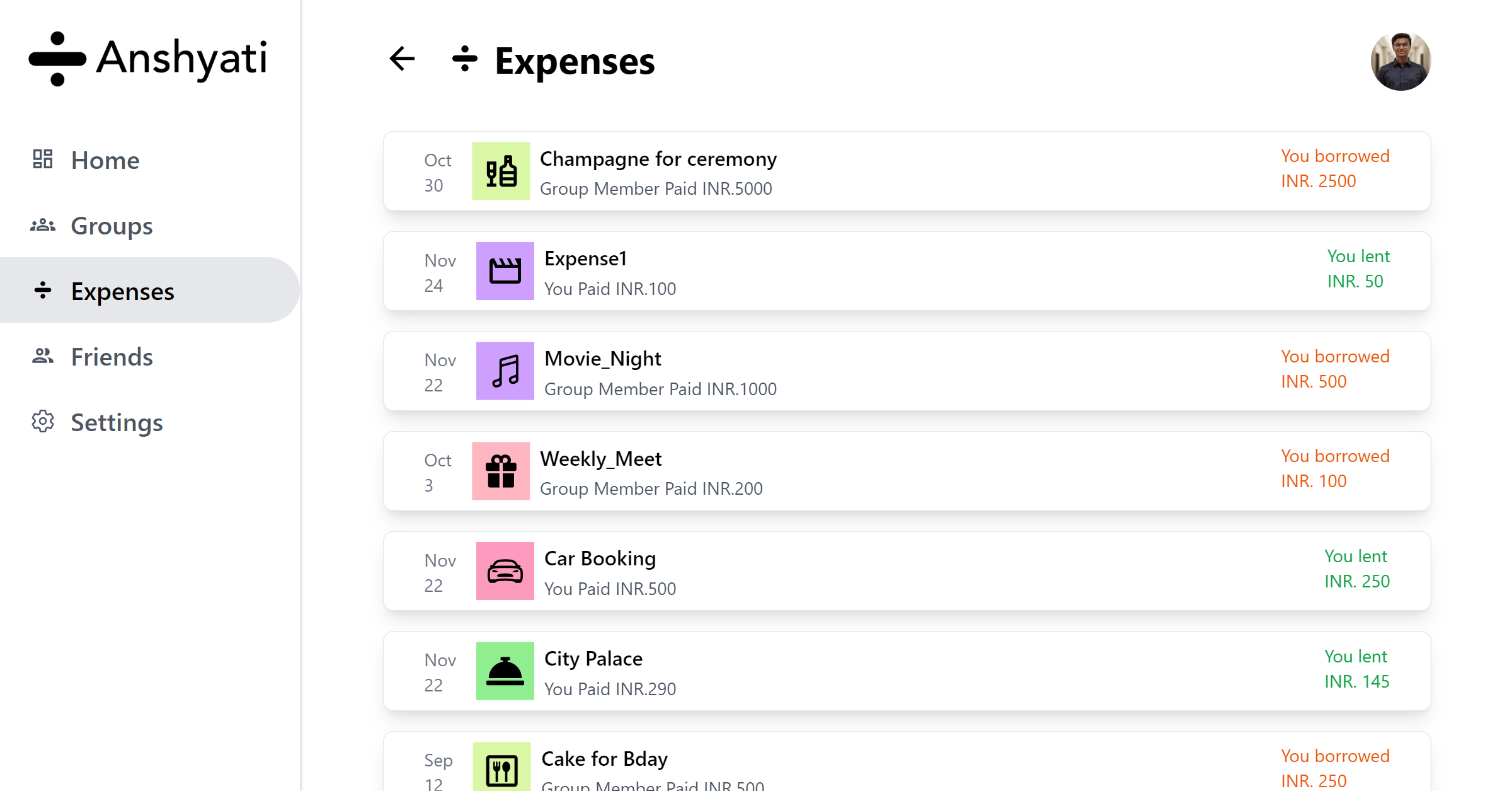This screenshot has height=791, width=1512.
Task: Select Expenses in the sidebar
Action: [x=150, y=291]
